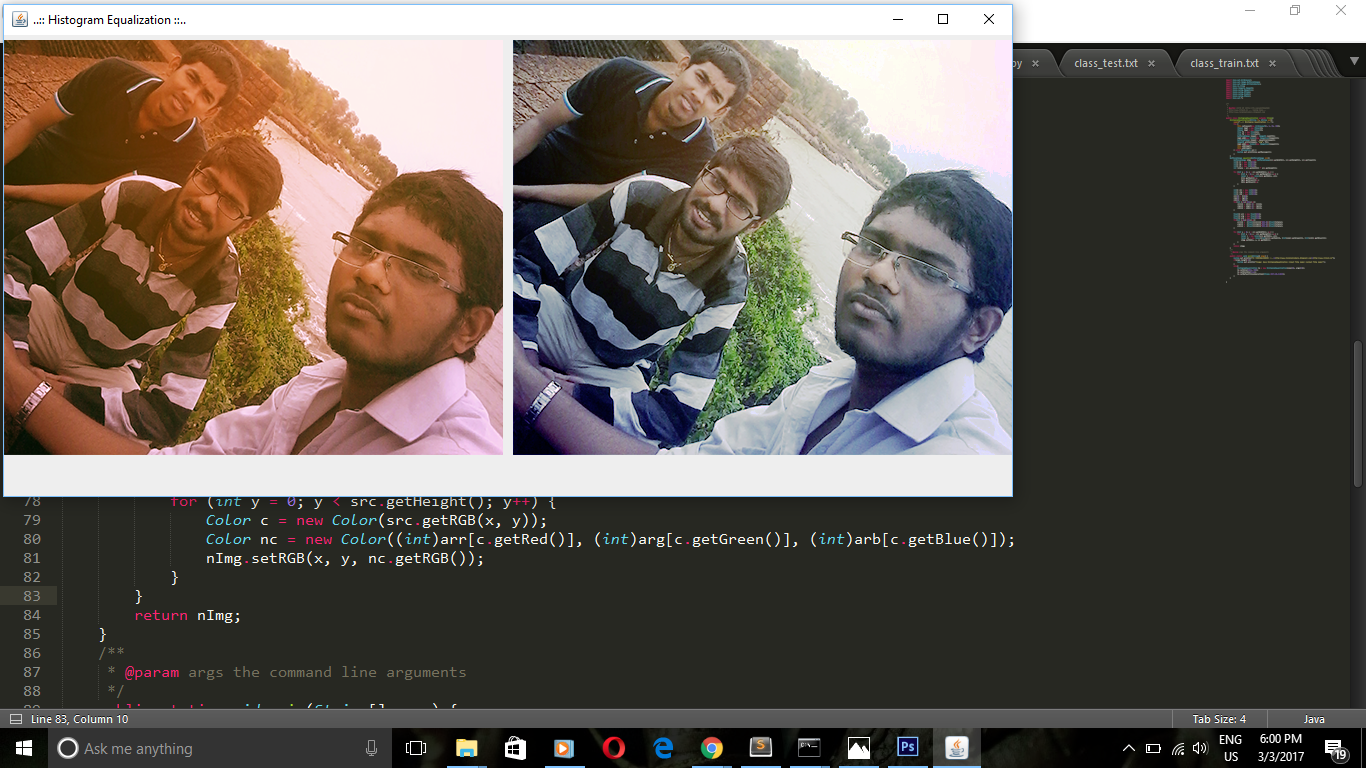Click line number 80 in the gutter
1366x768 pixels.
[31, 539]
